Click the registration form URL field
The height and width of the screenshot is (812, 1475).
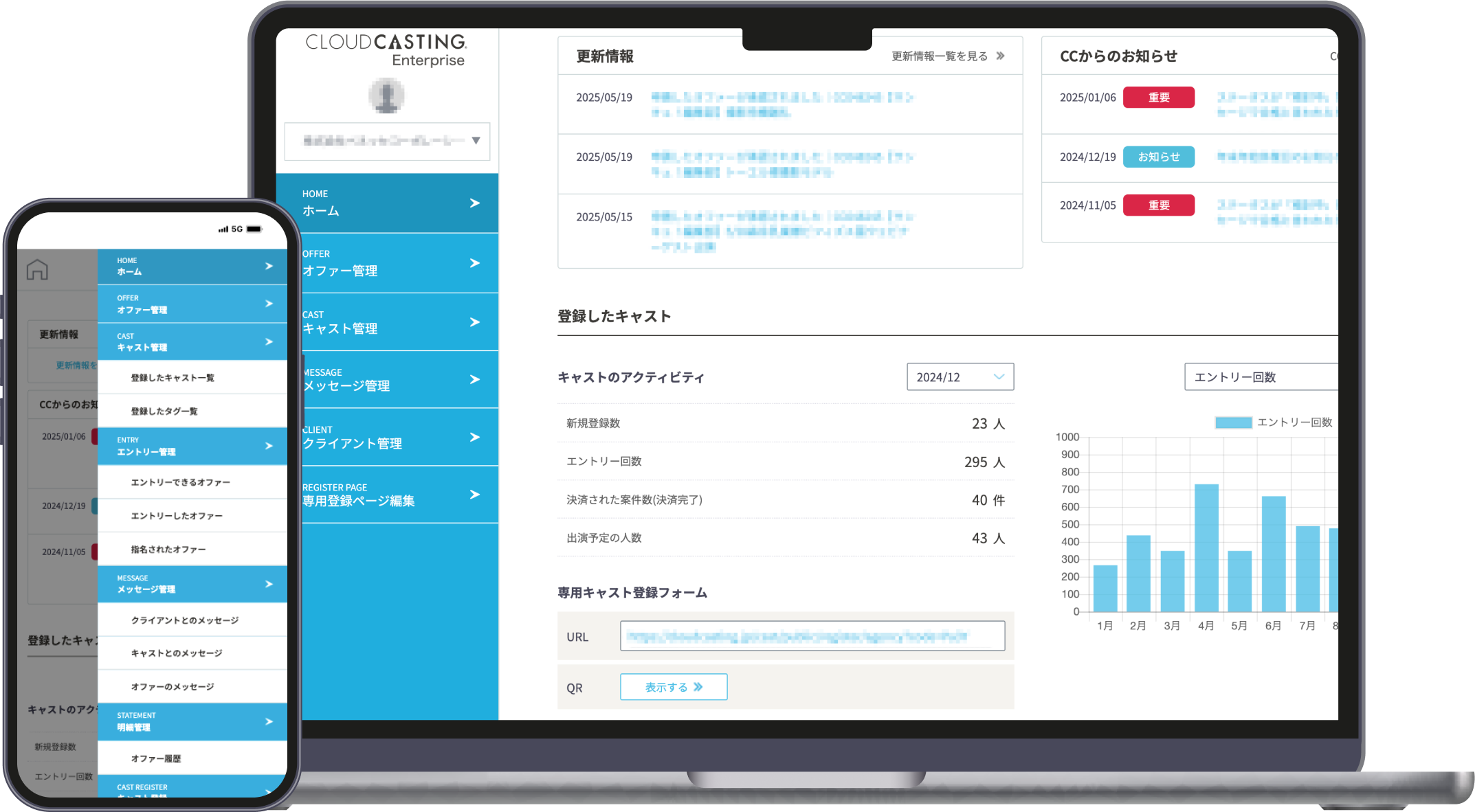[812, 636]
